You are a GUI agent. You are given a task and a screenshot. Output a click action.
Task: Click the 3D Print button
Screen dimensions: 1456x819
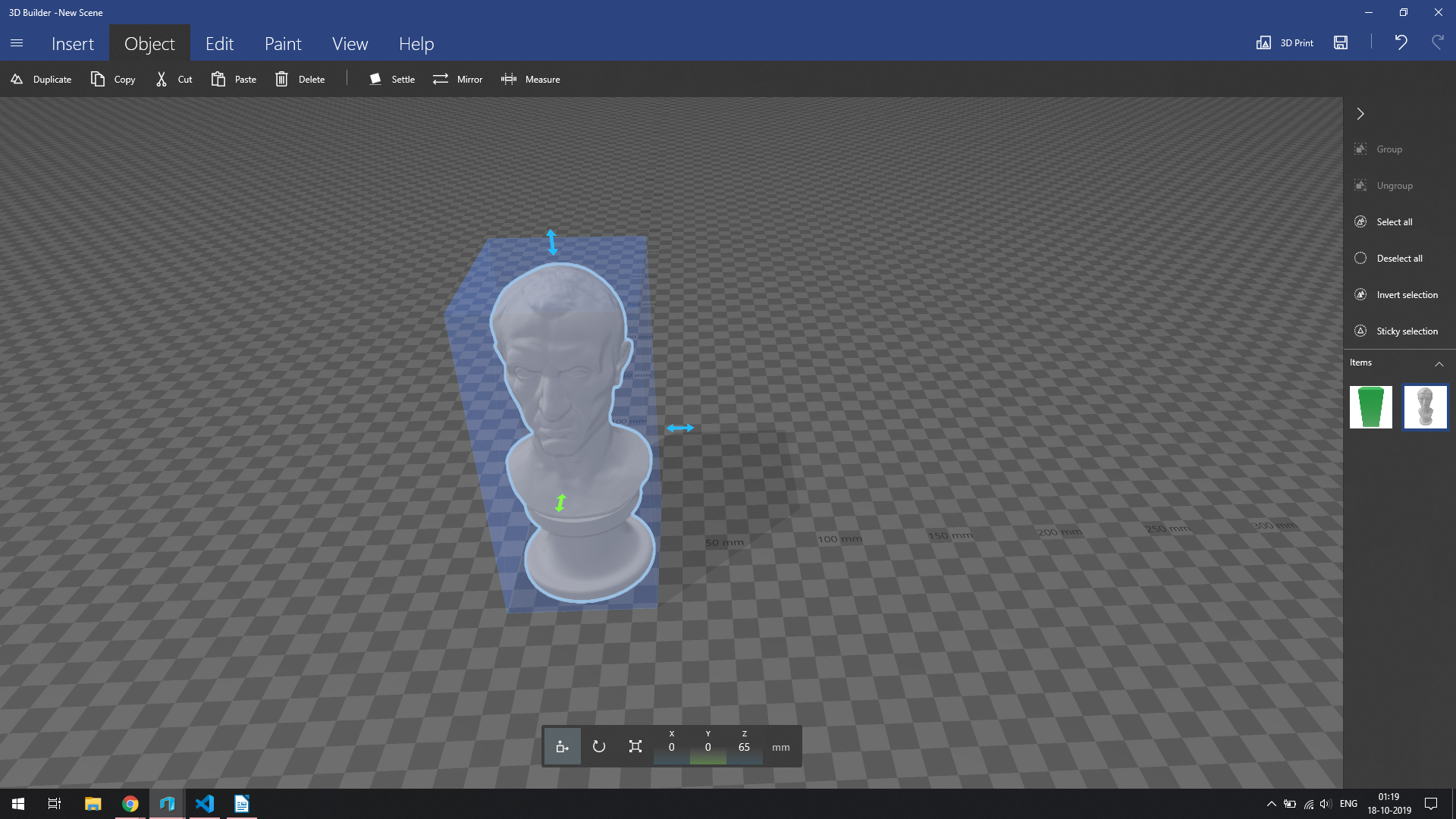[x=1285, y=42]
